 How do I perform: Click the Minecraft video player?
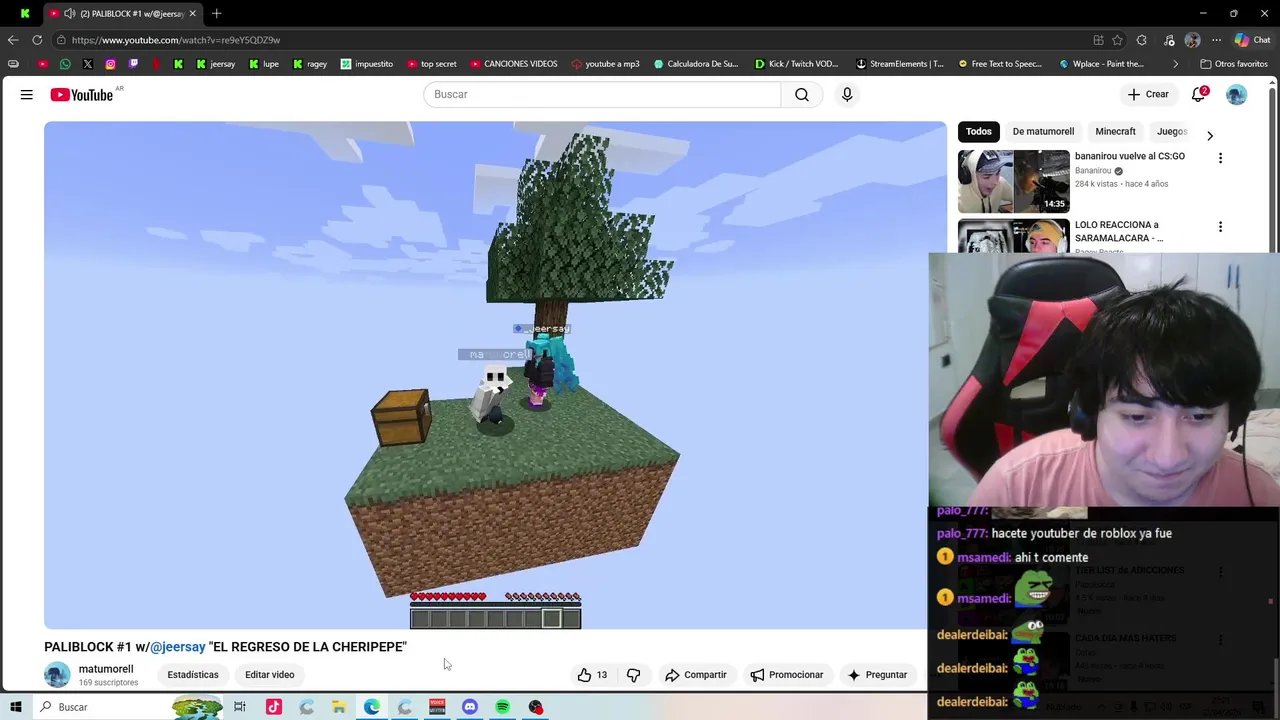[x=495, y=375]
